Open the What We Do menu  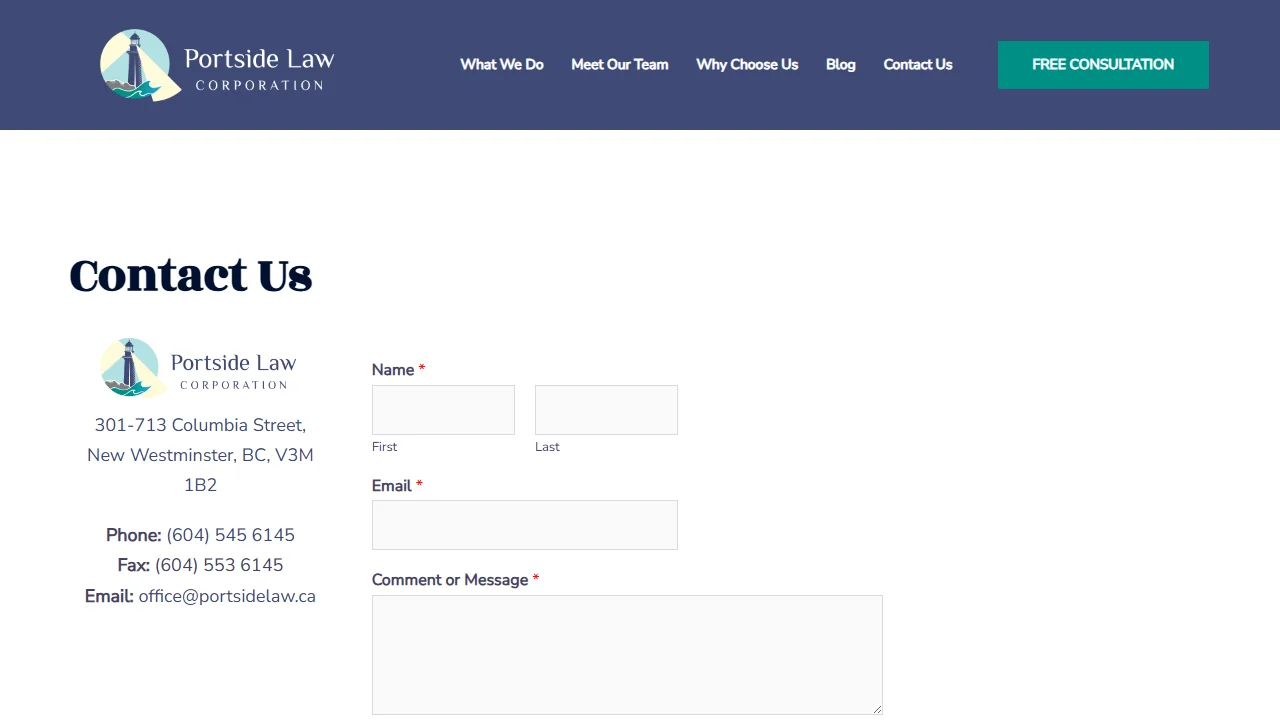coord(502,65)
